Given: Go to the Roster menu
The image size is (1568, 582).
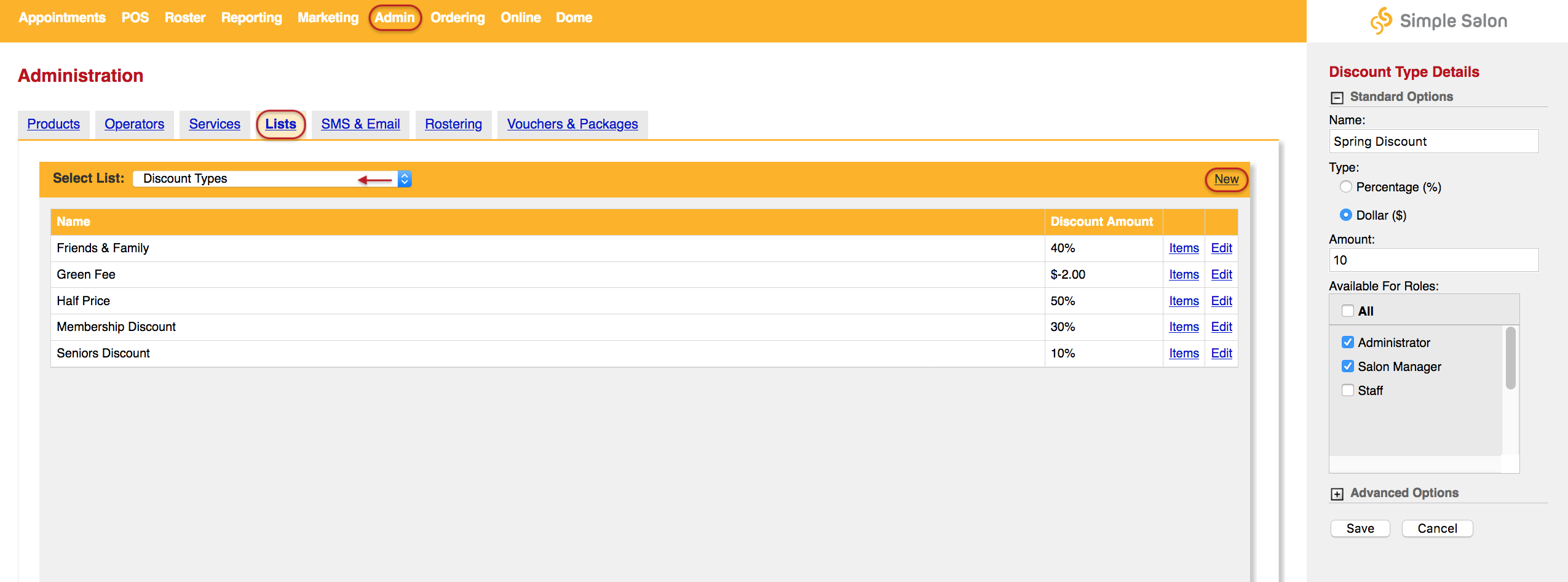Looking at the screenshot, I should 185,18.
